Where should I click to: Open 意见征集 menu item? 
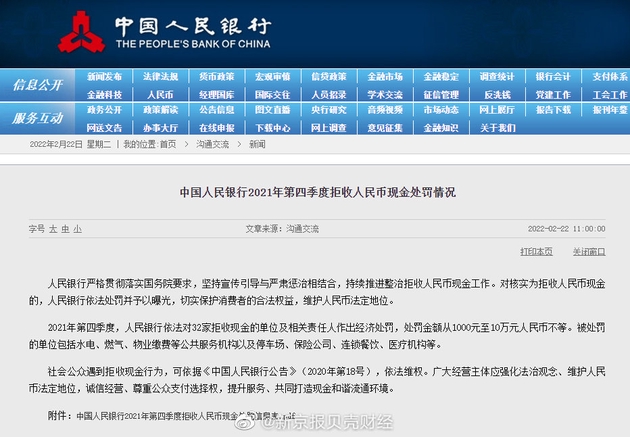click(x=385, y=128)
